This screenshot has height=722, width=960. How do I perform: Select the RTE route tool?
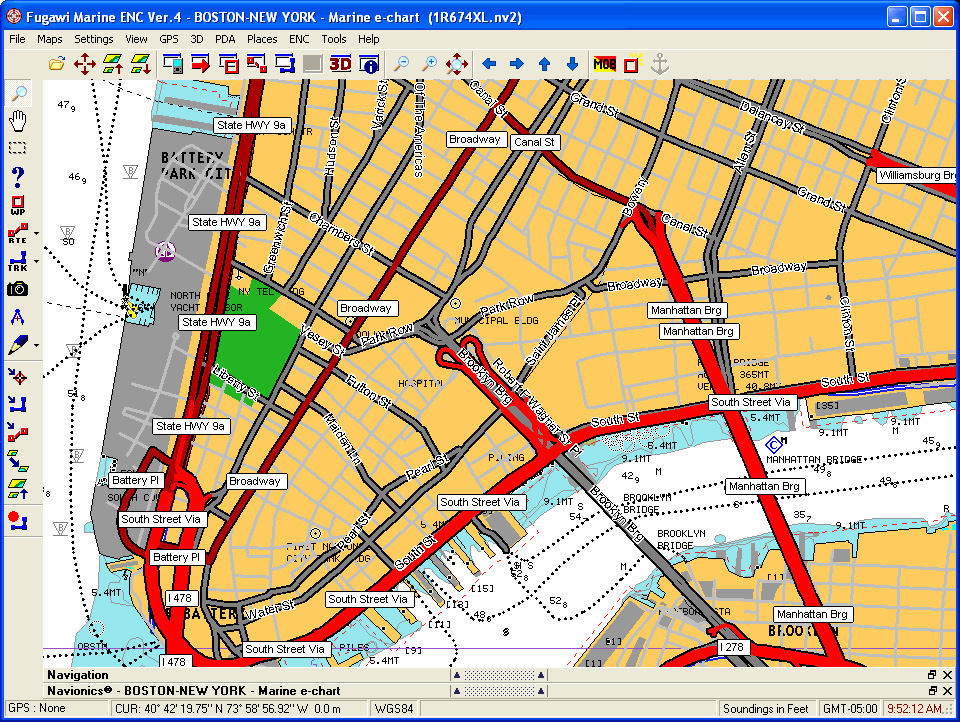click(18, 233)
